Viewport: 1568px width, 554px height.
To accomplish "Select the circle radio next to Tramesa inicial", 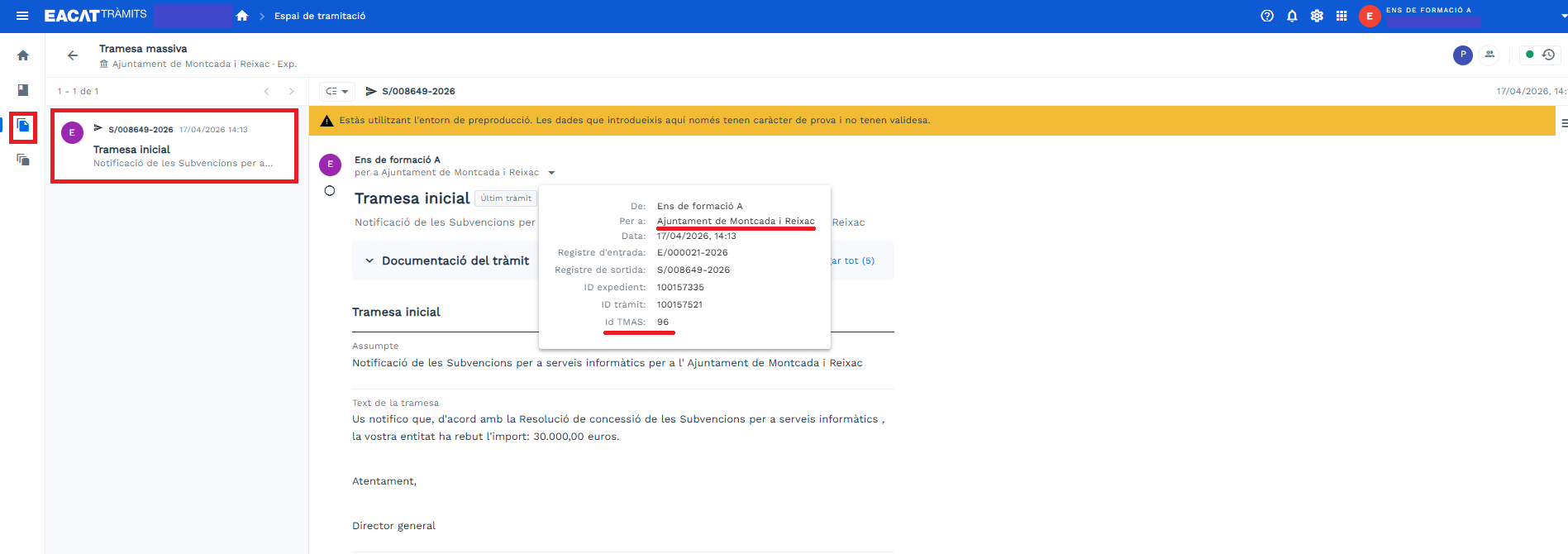I will [330, 191].
